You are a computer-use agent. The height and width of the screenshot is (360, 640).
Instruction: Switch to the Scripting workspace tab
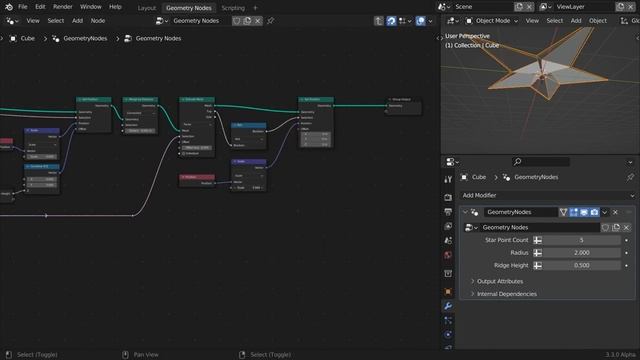click(233, 8)
